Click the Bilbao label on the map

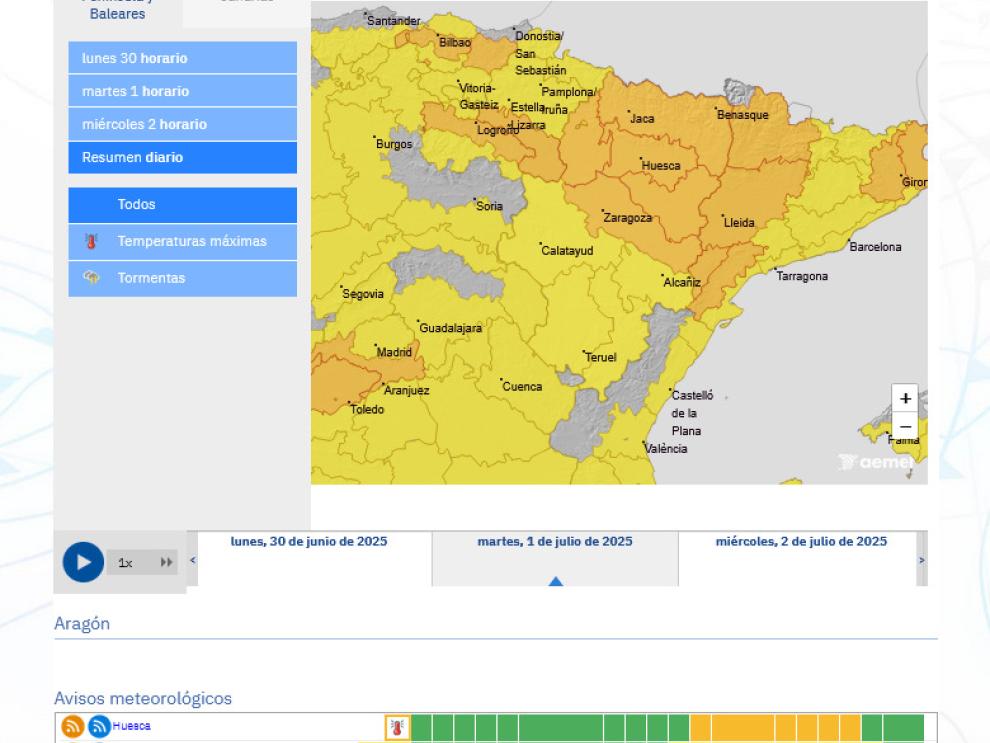point(455,42)
